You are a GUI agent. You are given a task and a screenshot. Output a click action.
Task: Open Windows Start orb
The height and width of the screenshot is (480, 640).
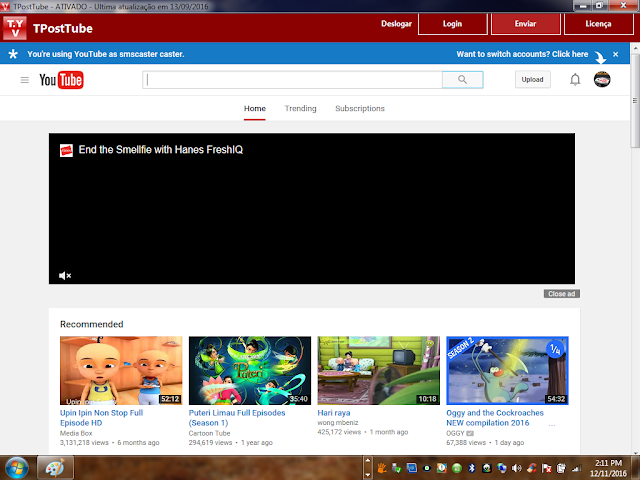click(x=17, y=468)
